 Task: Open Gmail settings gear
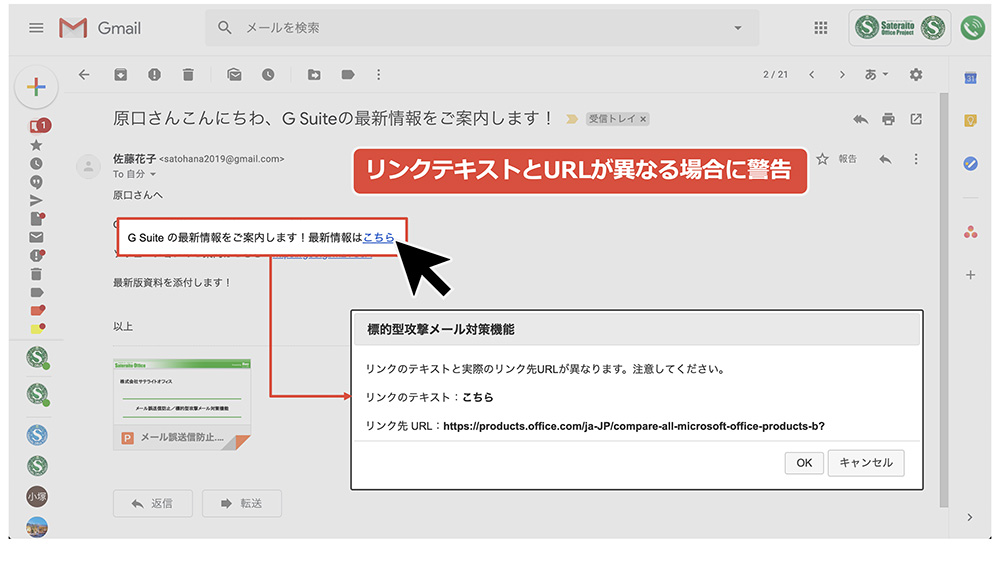point(916,75)
